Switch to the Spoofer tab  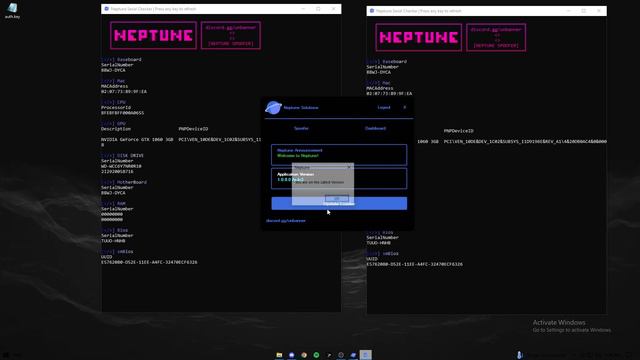point(301,128)
